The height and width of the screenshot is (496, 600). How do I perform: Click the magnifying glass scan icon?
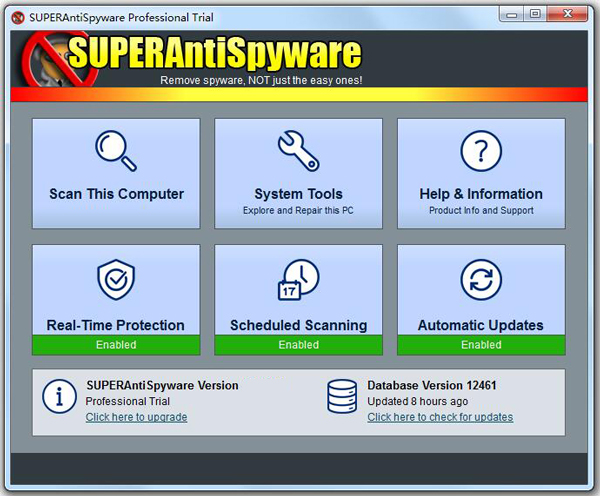tap(116, 151)
